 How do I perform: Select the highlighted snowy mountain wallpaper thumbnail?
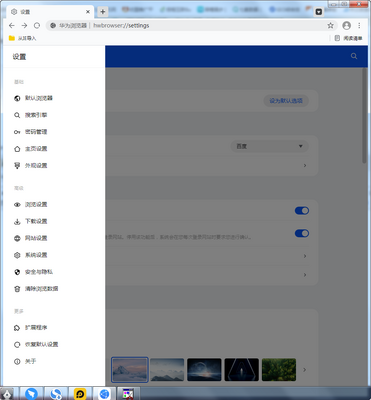[130, 370]
